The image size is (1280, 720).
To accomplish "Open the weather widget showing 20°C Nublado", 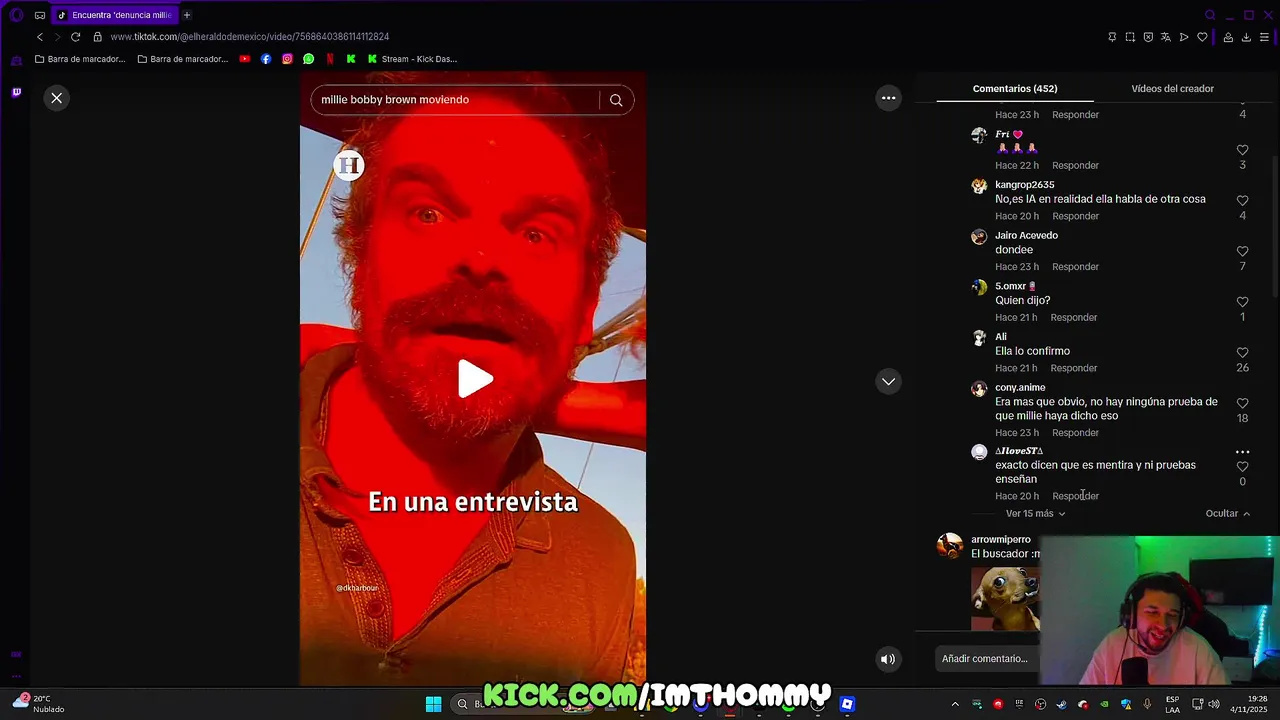I will tap(38, 703).
